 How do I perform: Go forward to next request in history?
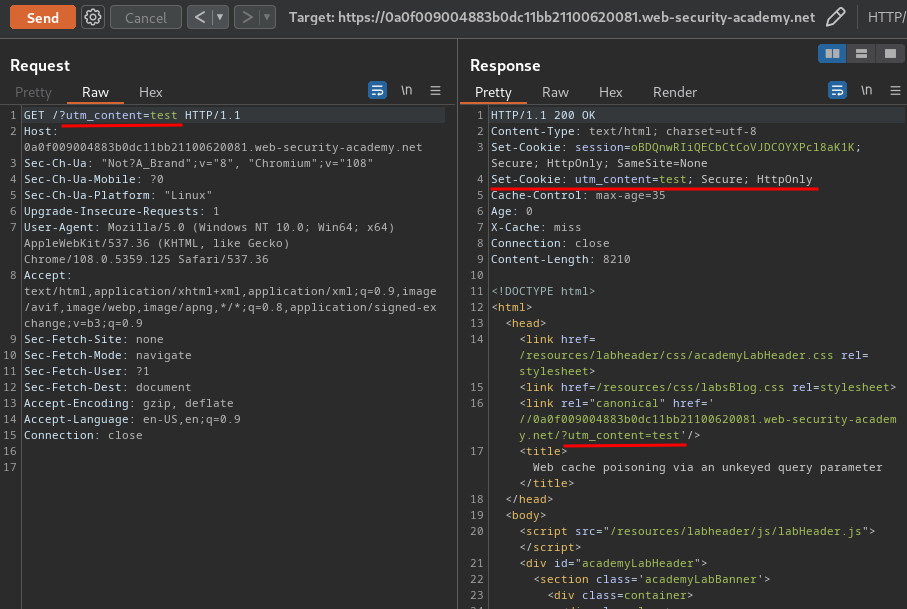[x=247, y=17]
